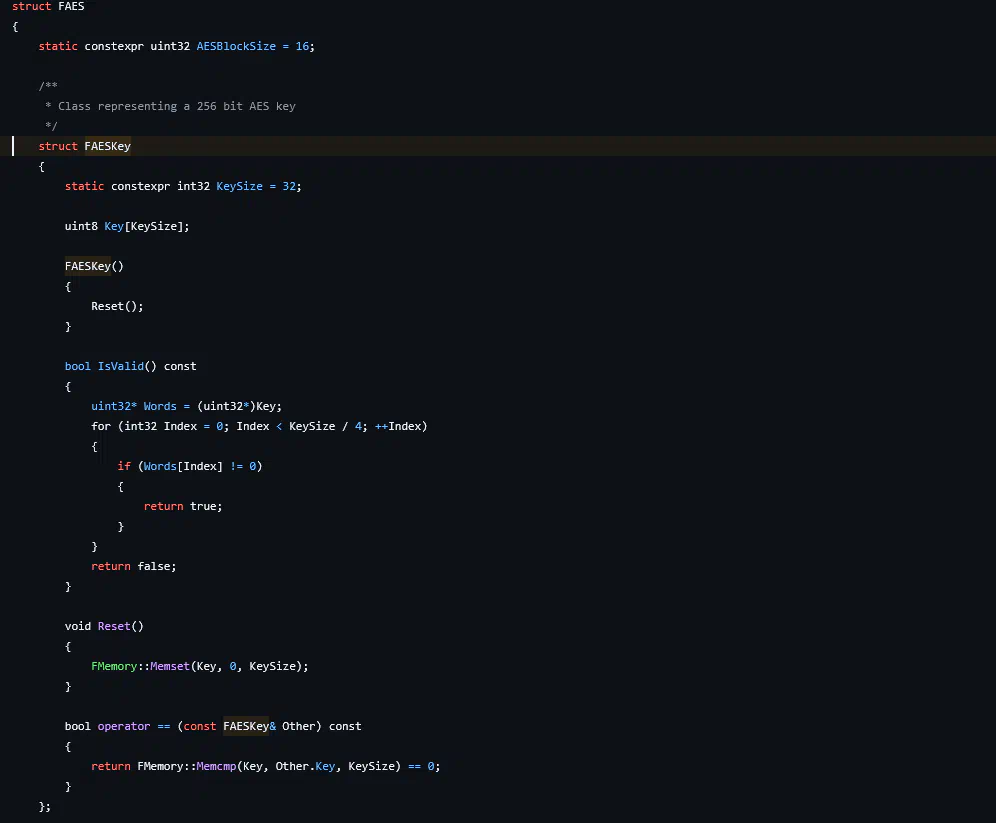Click the FAESKey name in struct declaration
The width and height of the screenshot is (996, 823).
[x=107, y=146]
